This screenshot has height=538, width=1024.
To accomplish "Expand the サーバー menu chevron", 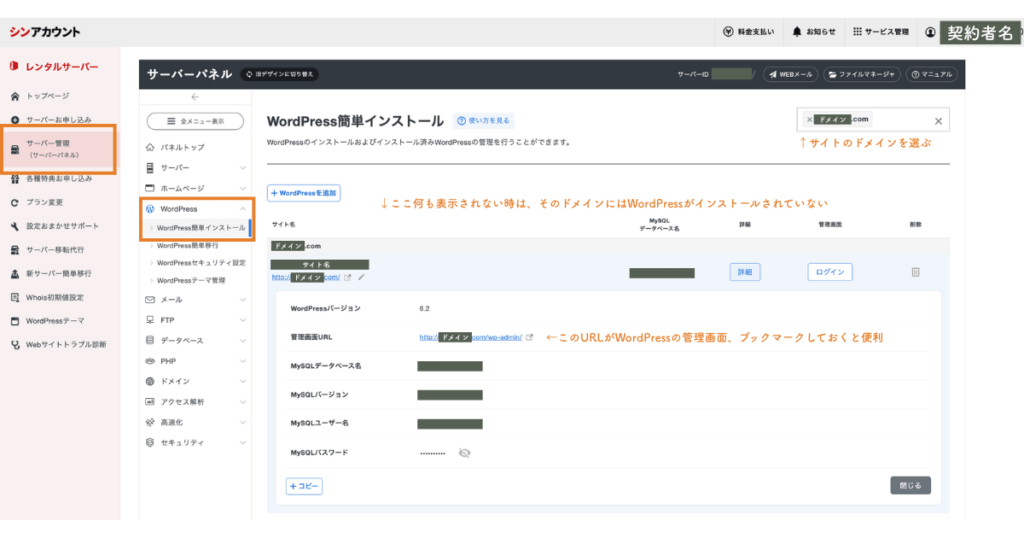I will click(243, 168).
